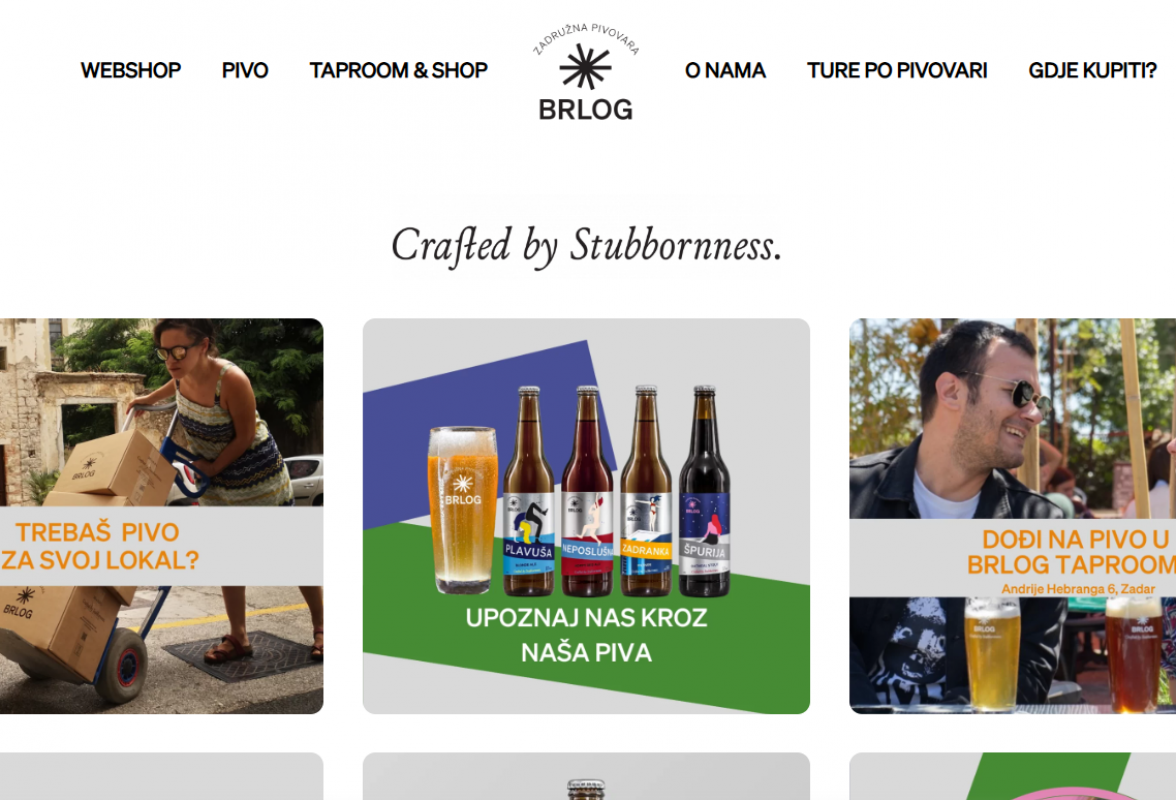Open the 'Dođi na pivo u Brlog Taproom' card
1176x800 pixels.
1012,516
